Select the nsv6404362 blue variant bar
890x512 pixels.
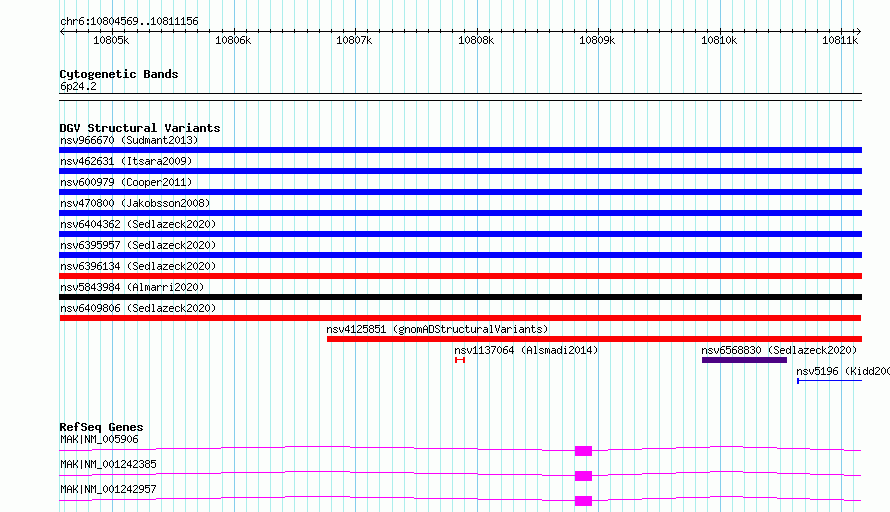point(460,234)
